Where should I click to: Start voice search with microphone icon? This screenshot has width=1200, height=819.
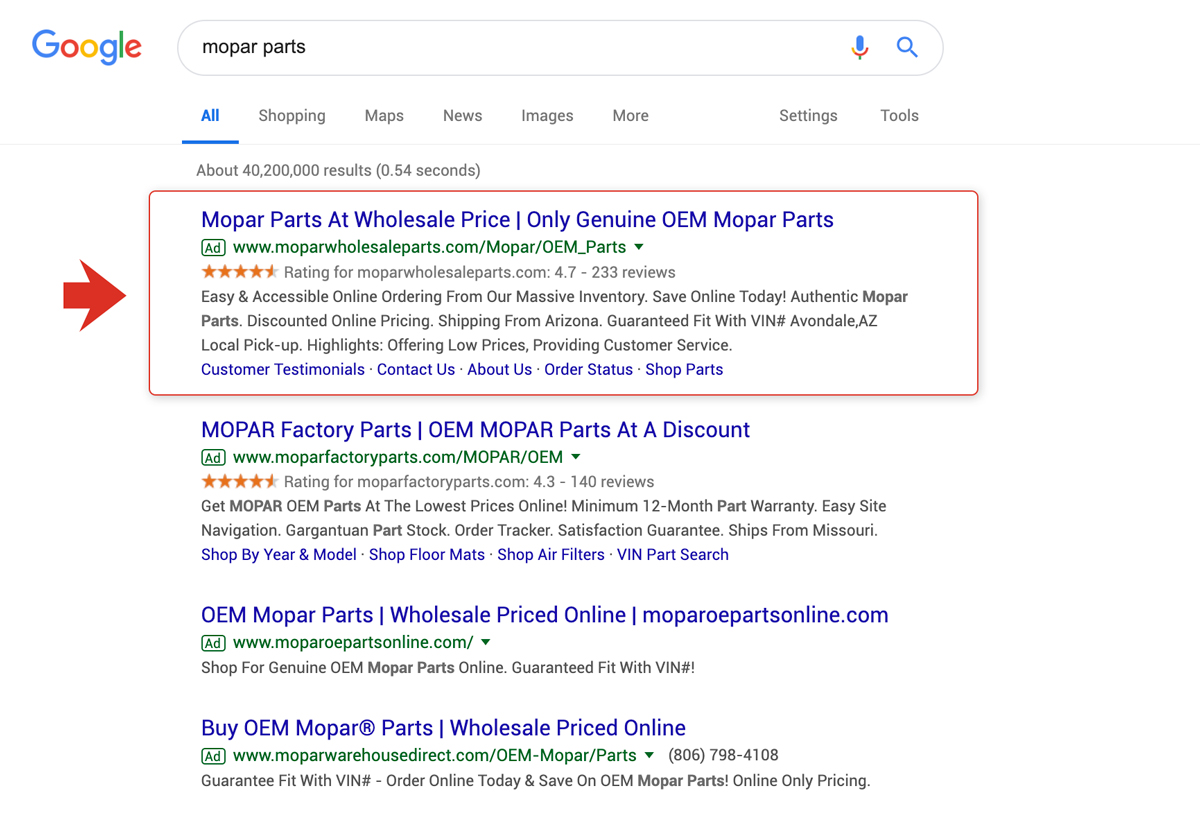tap(859, 47)
